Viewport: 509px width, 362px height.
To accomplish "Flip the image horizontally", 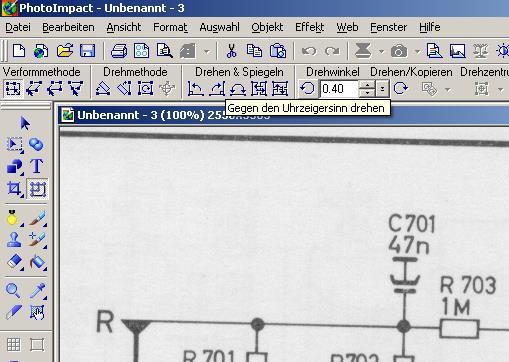I will pos(259,89).
